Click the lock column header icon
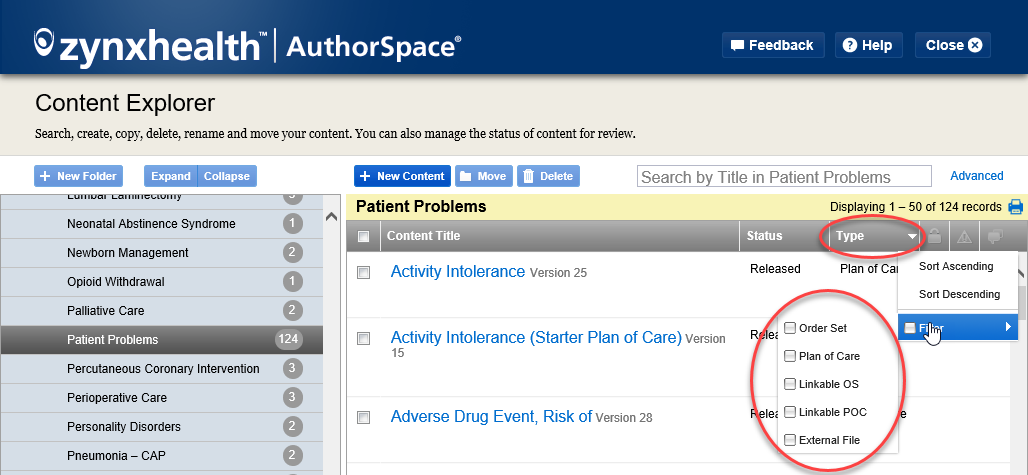1028x475 pixels. pyautogui.click(x=934, y=236)
